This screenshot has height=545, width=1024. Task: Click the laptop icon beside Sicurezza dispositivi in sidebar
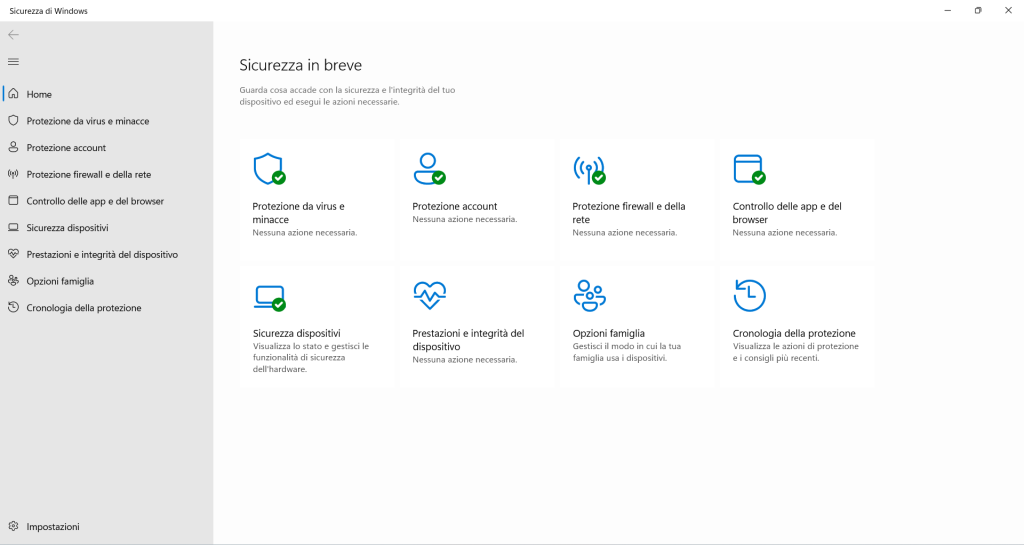pos(13,228)
